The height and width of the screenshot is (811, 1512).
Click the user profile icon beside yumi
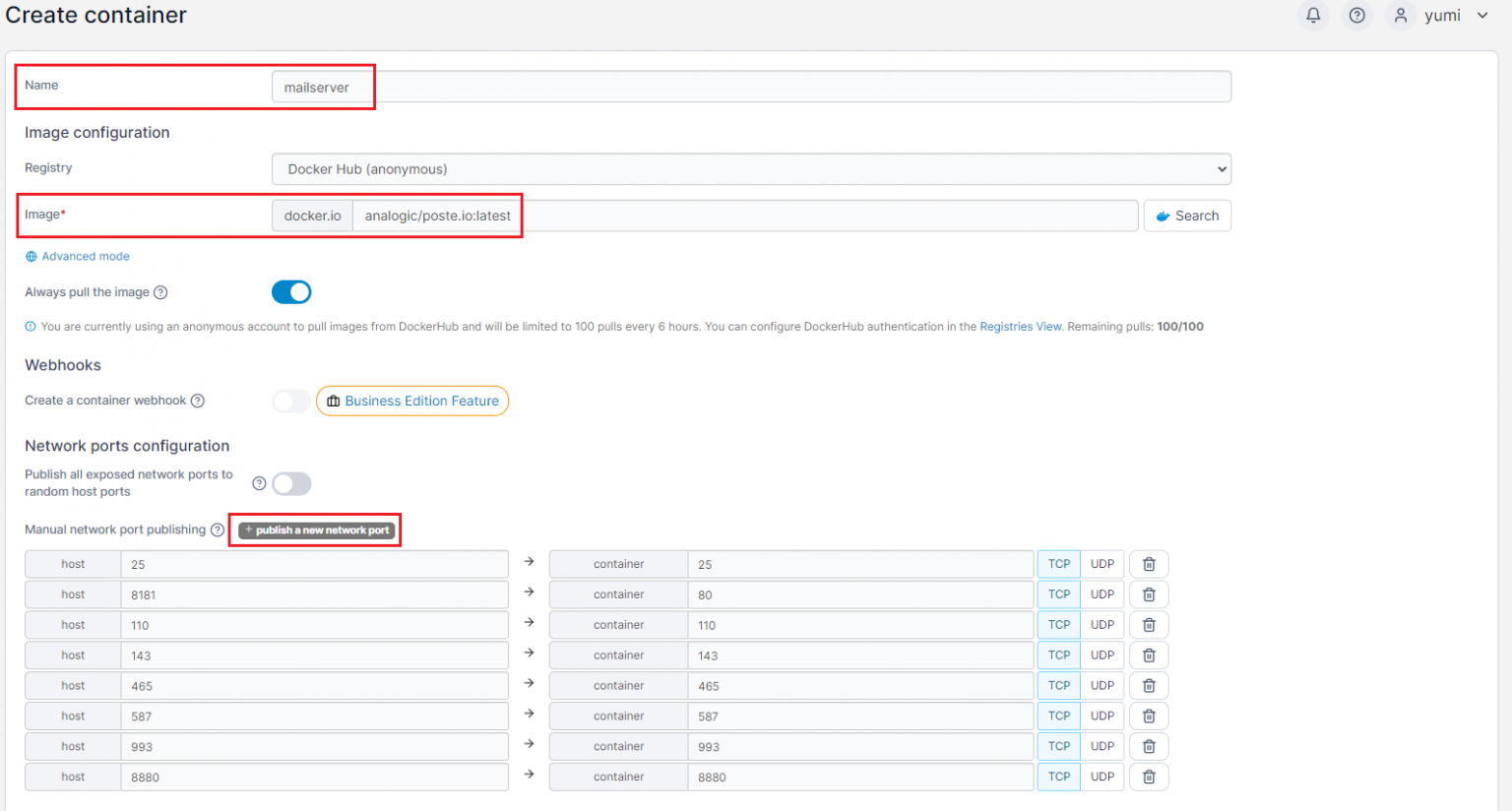1400,15
